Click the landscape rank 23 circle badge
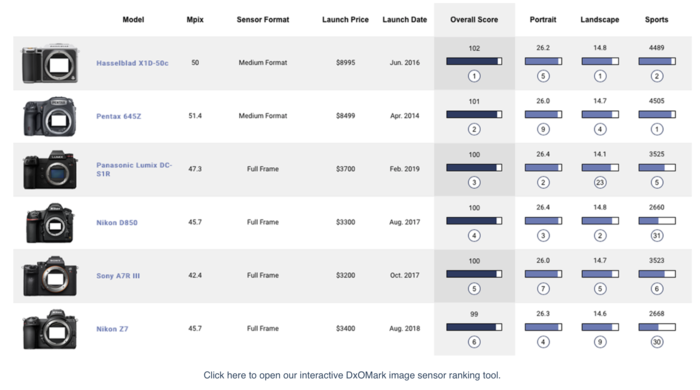 tap(600, 183)
